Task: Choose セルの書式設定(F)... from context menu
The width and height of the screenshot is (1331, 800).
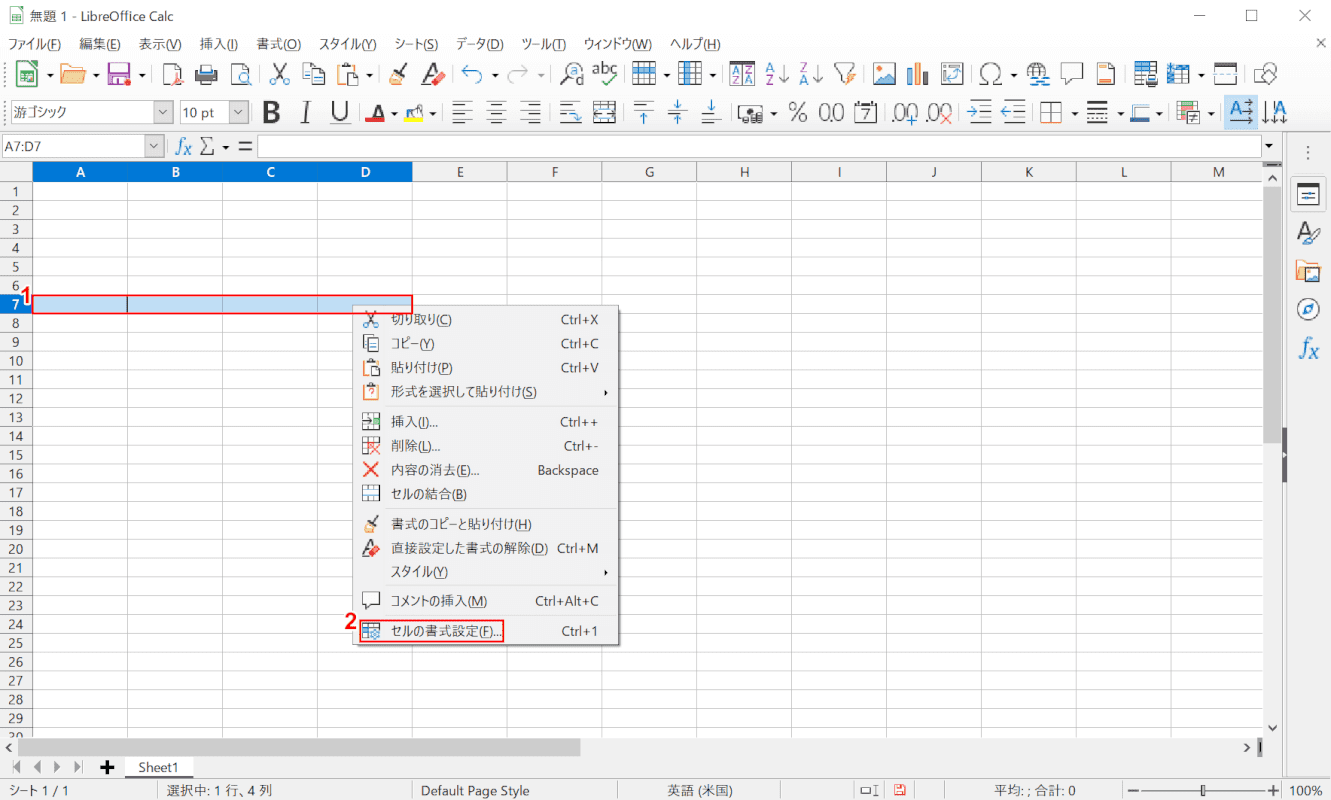Action: click(x=486, y=631)
